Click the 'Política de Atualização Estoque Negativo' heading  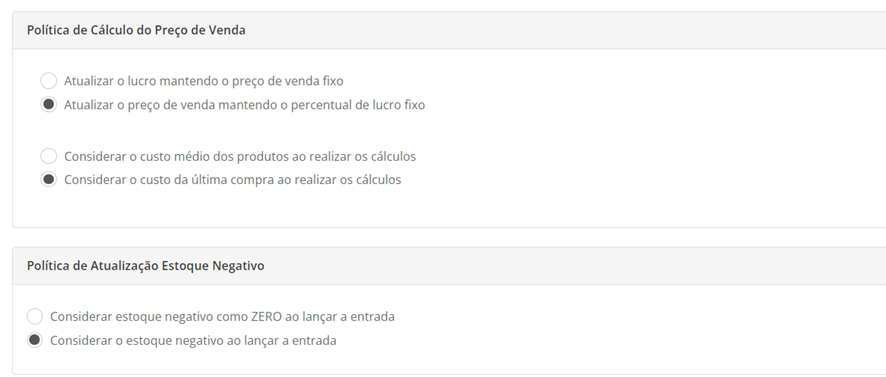click(145, 266)
